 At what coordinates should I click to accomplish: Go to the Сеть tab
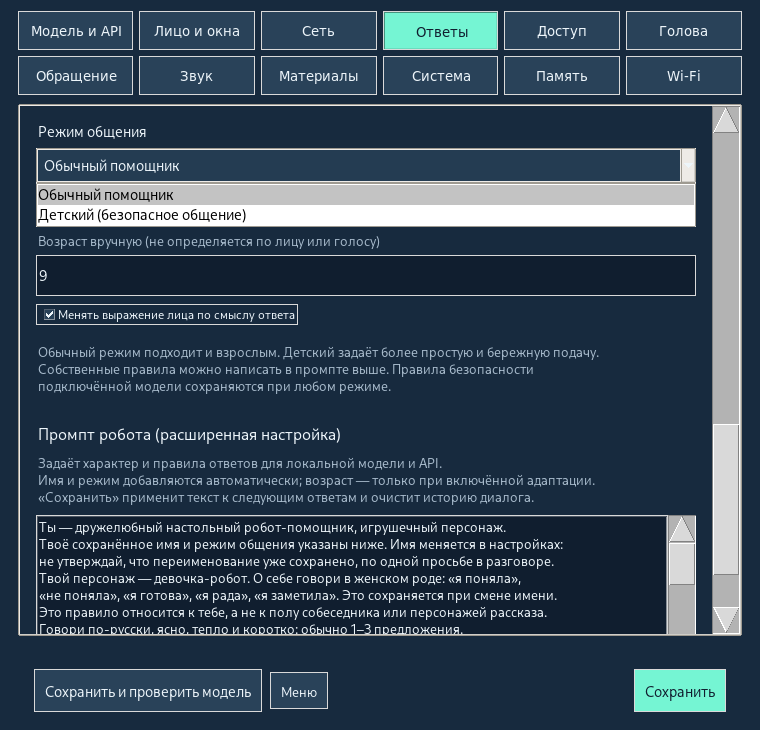(x=318, y=31)
